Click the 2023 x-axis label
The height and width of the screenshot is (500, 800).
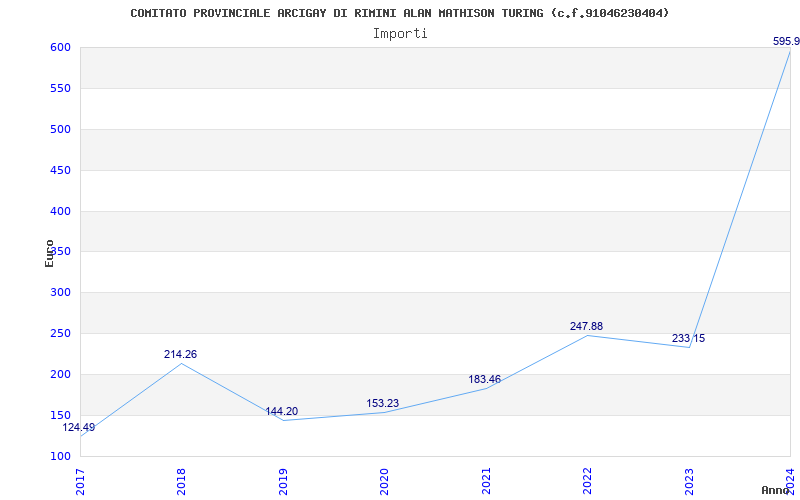pos(689,482)
